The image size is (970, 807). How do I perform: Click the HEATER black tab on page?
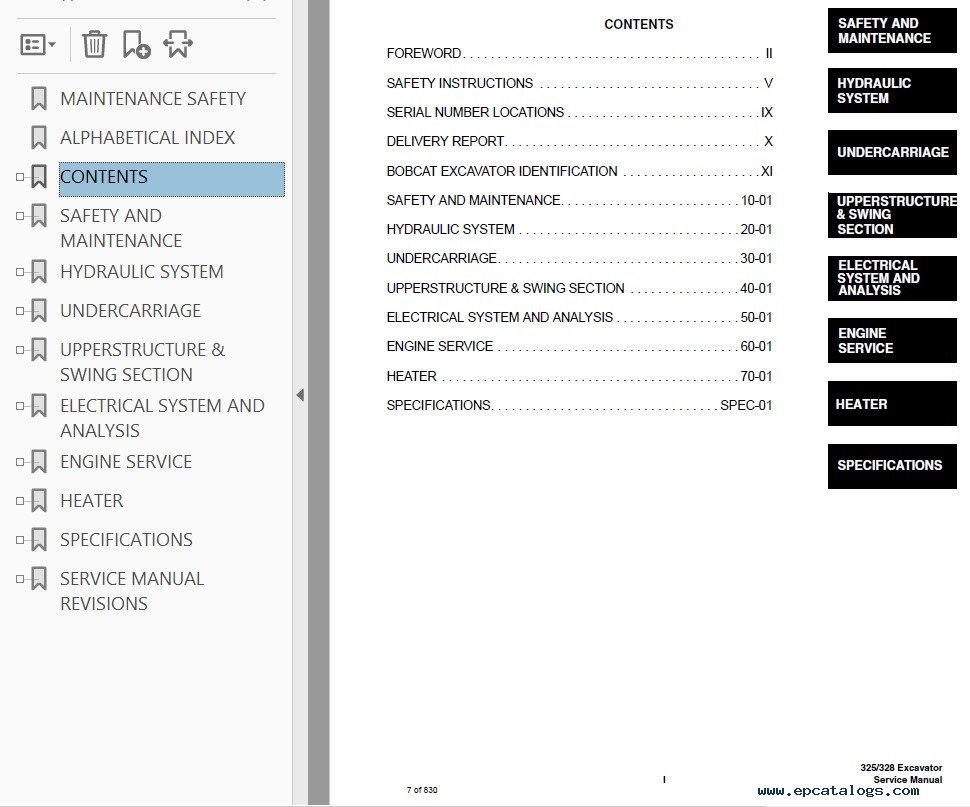tap(891, 403)
